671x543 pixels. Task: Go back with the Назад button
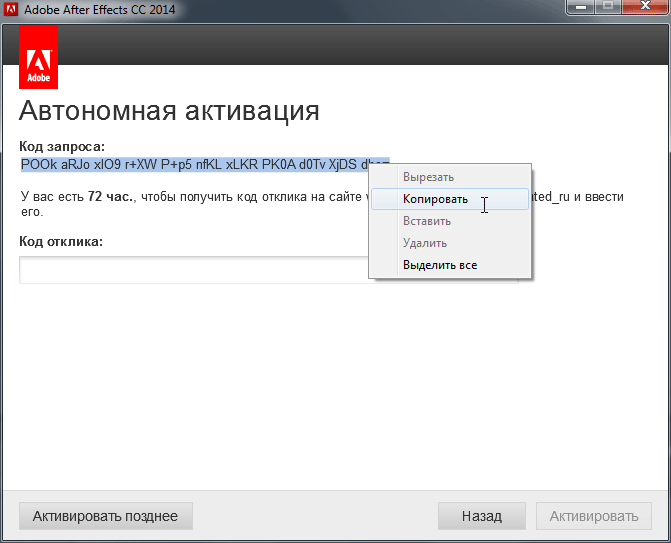tap(482, 516)
